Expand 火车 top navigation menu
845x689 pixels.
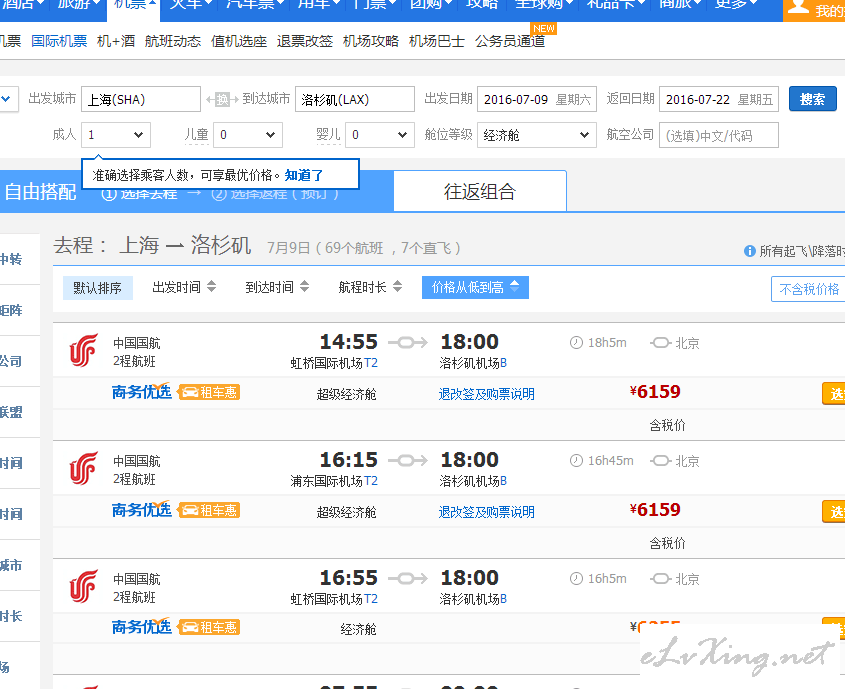(192, 4)
